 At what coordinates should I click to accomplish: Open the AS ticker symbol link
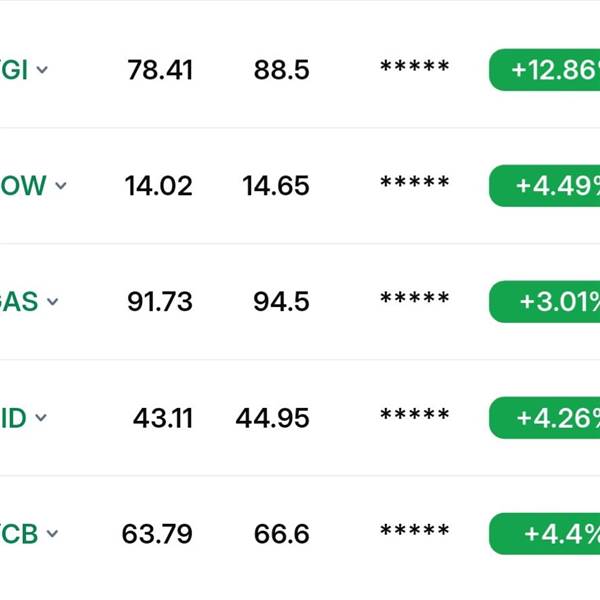coord(19,302)
